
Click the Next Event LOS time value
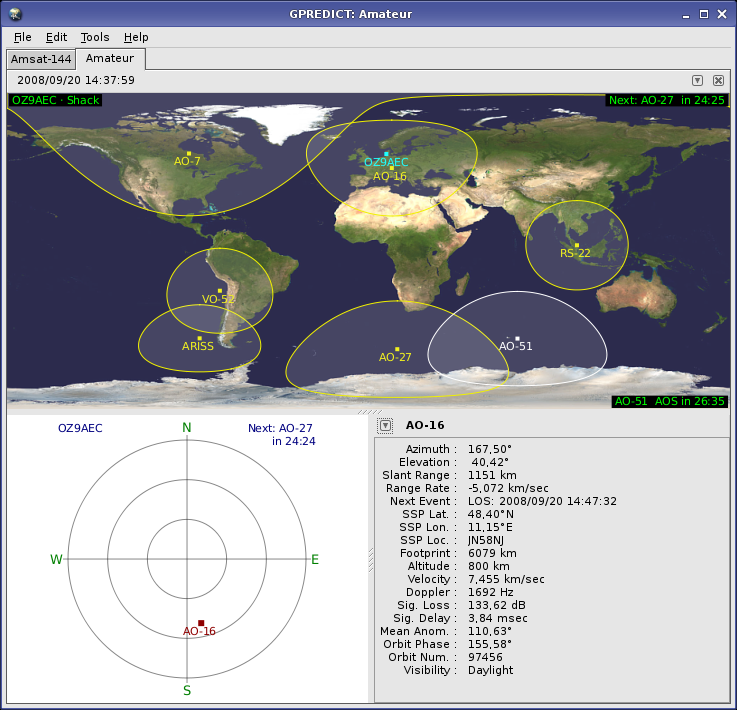[x=542, y=501]
